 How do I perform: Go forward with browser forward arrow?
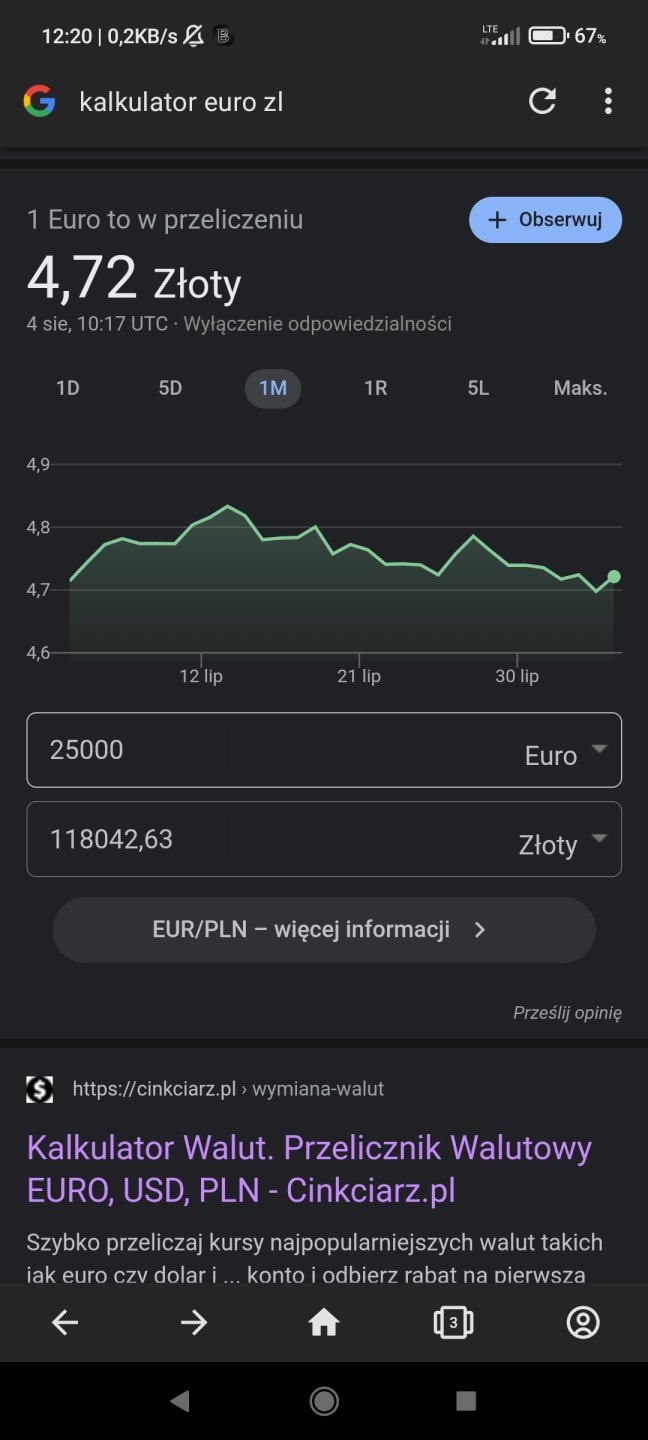194,1323
